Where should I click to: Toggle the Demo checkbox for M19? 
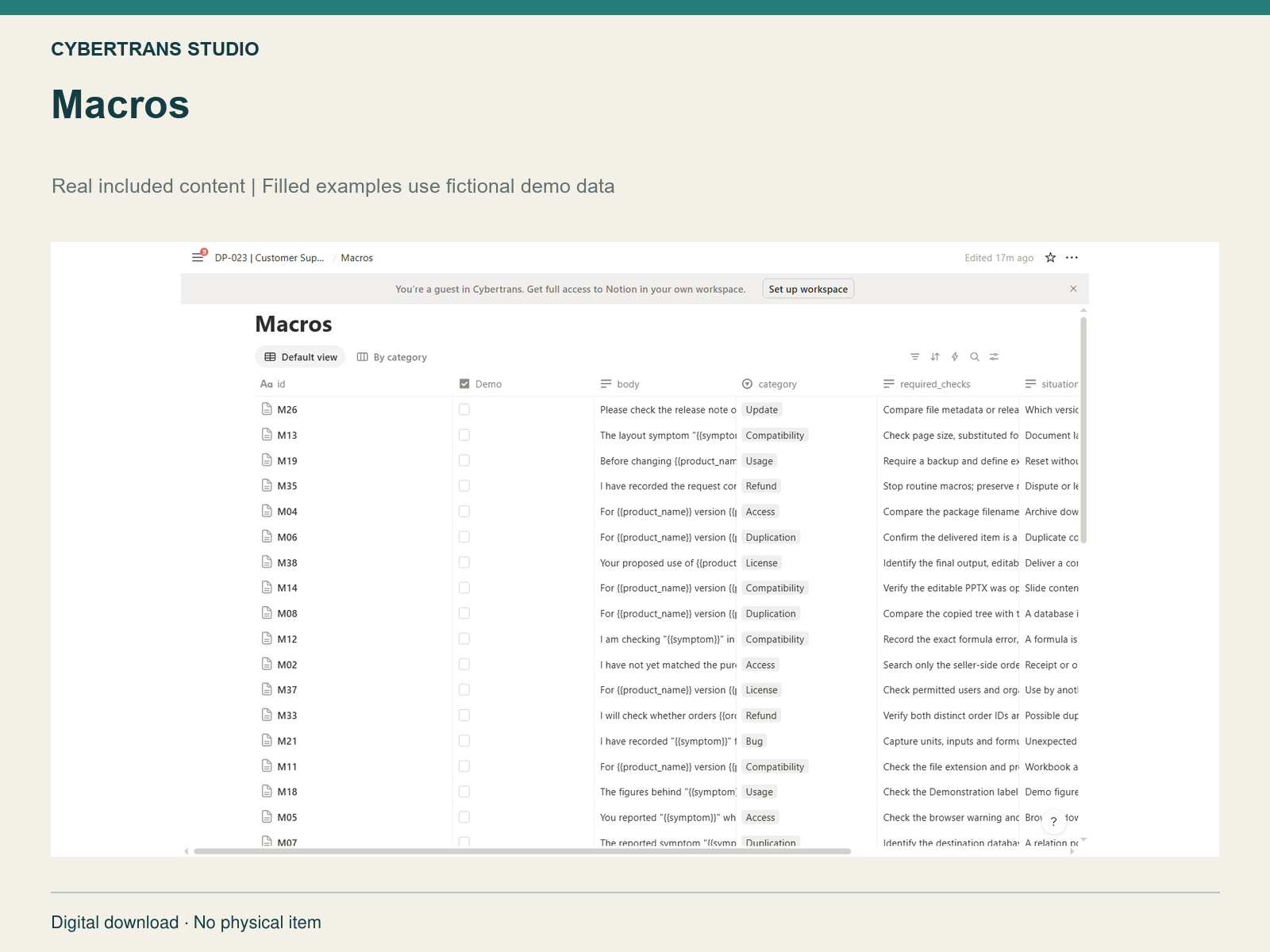click(464, 460)
